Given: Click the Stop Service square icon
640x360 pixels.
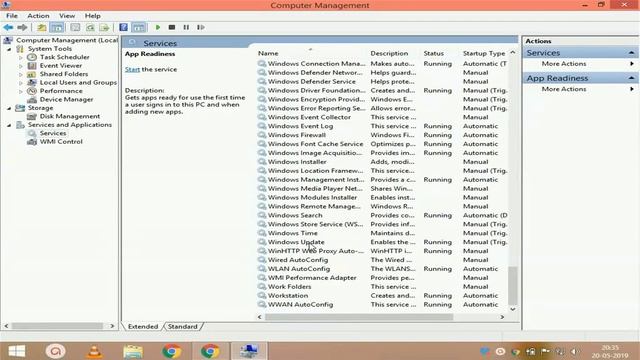Looking at the screenshot, I should pos(172,27).
